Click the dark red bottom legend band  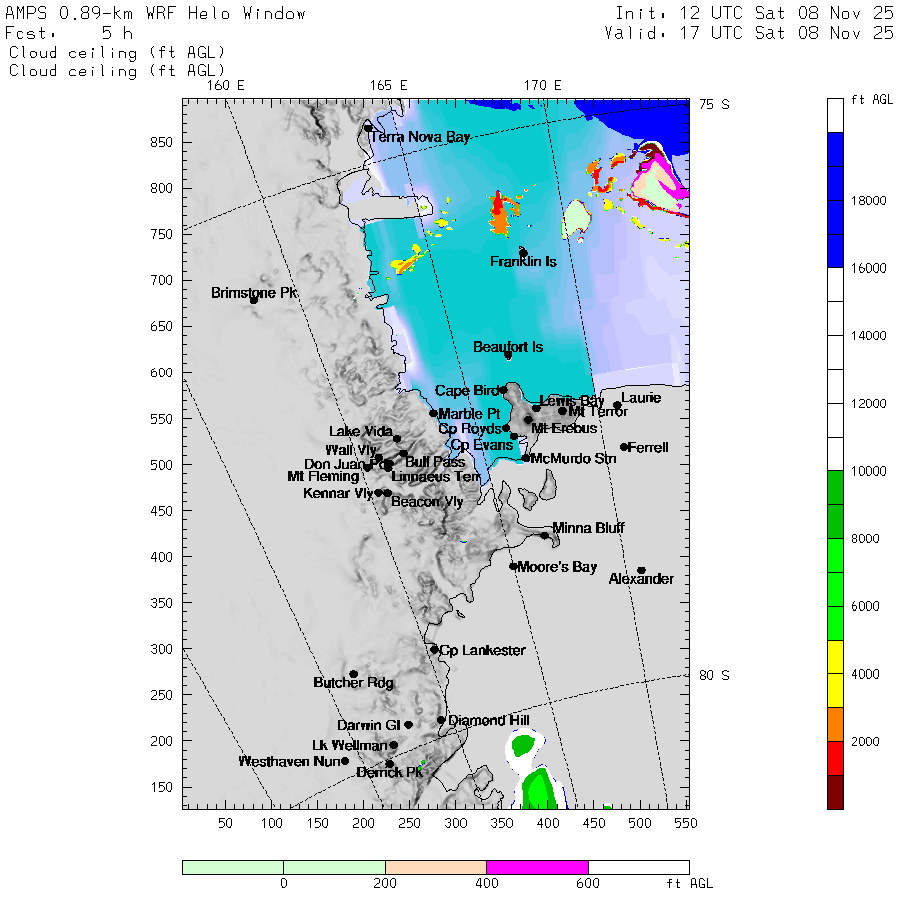[835, 791]
